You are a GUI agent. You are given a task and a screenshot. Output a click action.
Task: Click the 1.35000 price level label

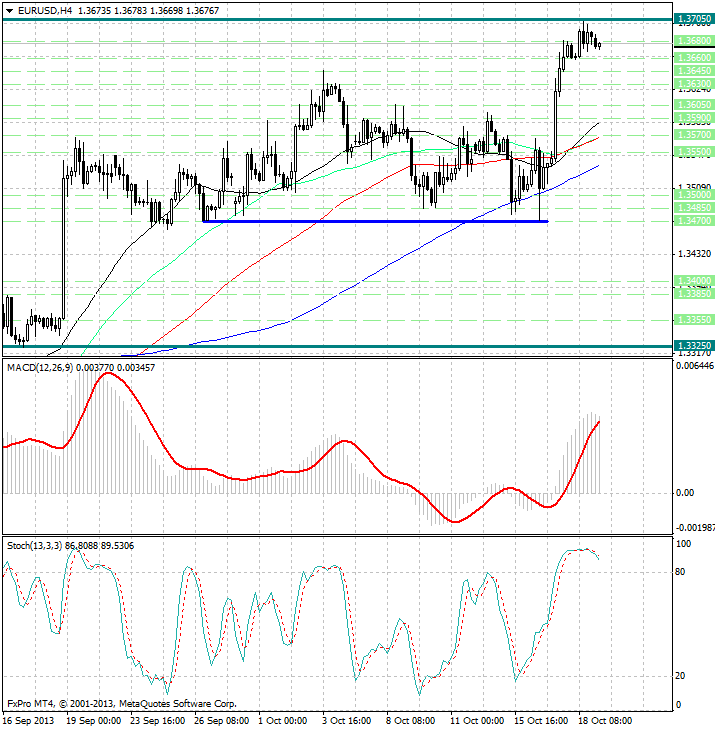click(x=694, y=195)
